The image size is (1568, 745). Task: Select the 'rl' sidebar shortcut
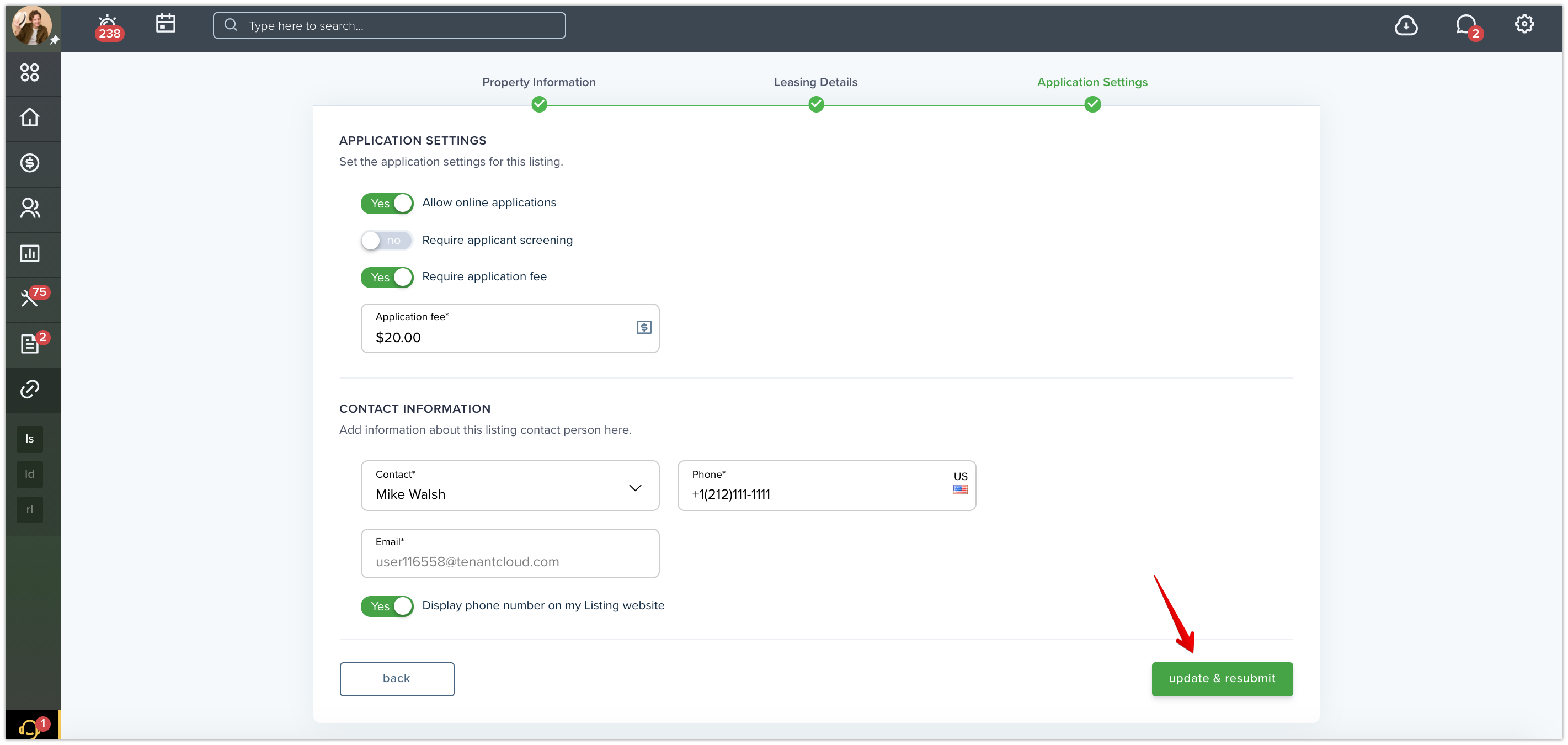coord(30,509)
